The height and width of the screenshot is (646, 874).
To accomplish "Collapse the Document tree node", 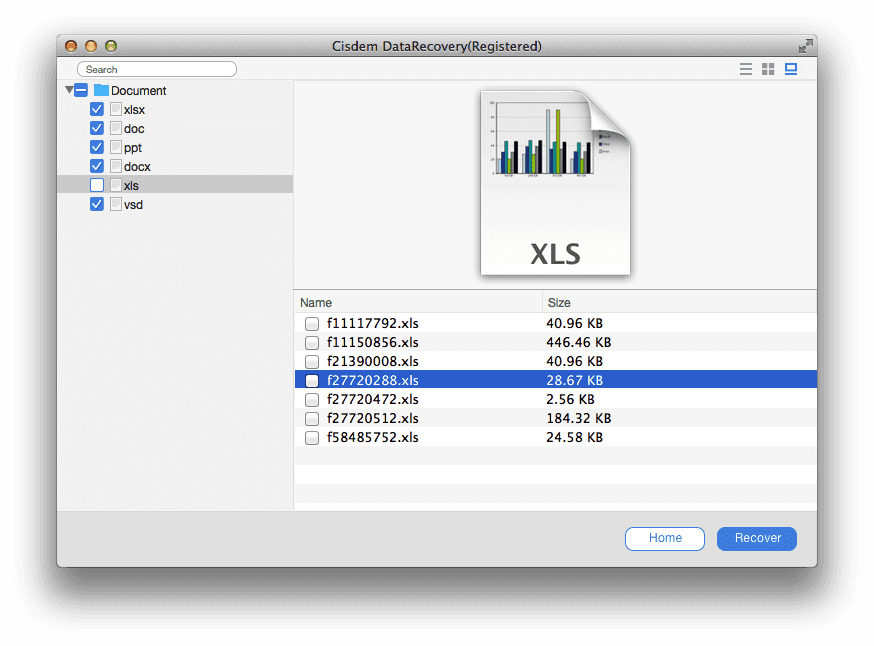I will tap(69, 90).
